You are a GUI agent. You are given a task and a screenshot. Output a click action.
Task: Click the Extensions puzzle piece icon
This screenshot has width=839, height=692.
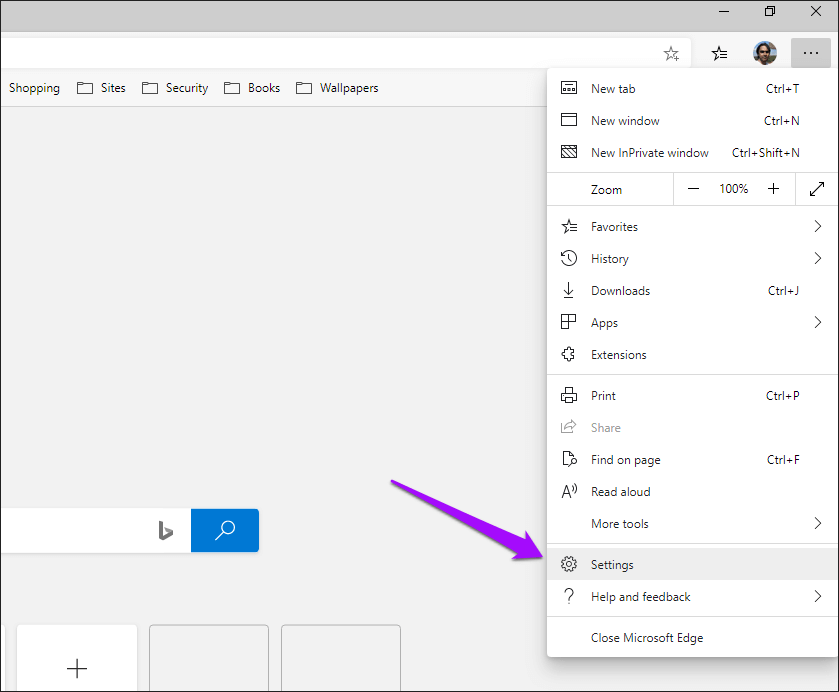(569, 355)
